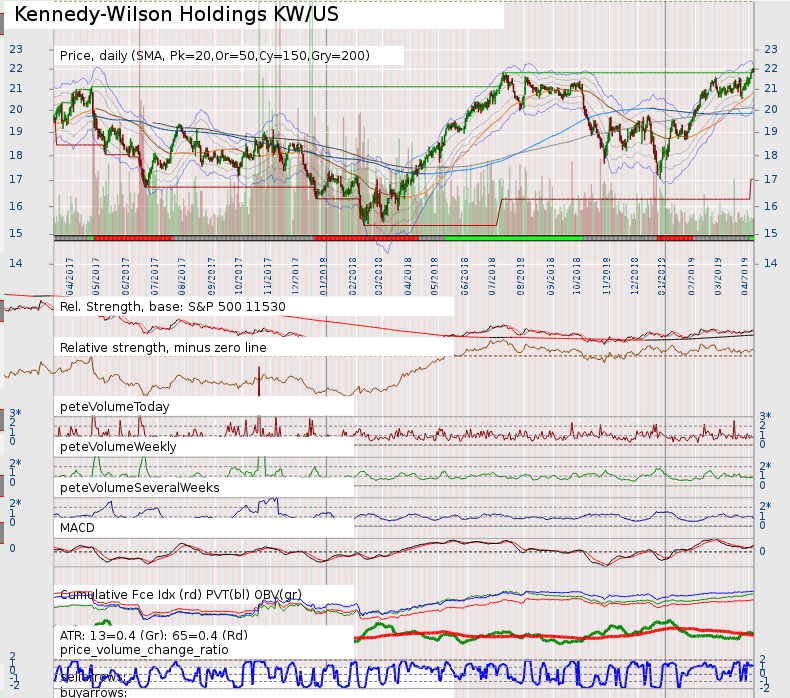
Task: Click the MACD panel label
Action: (x=77, y=528)
